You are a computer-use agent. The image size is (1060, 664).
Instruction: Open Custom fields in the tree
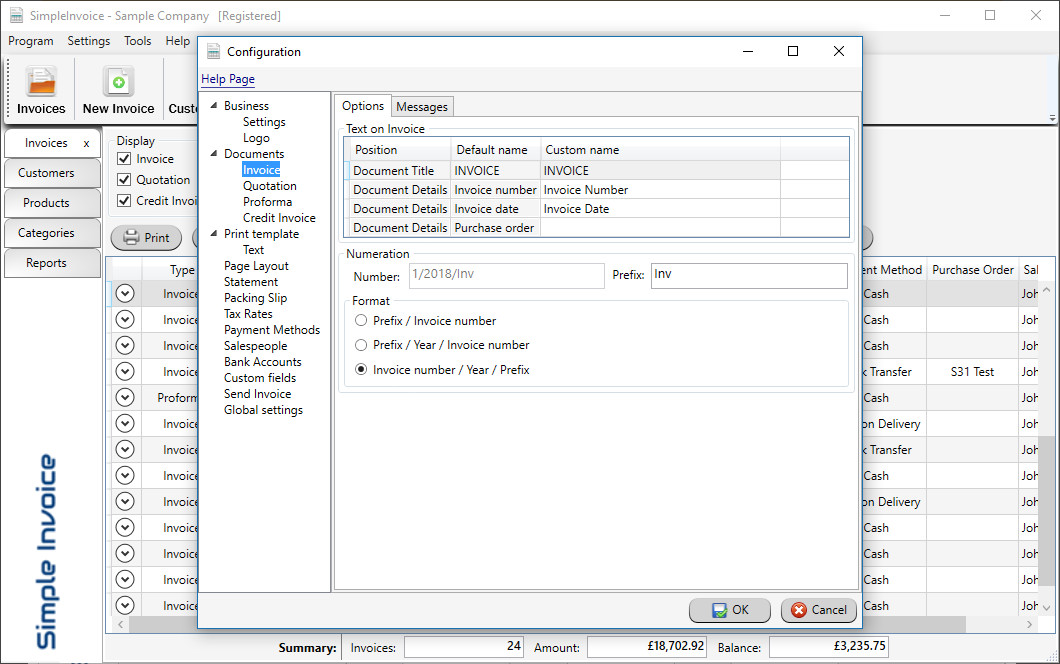[260, 378]
